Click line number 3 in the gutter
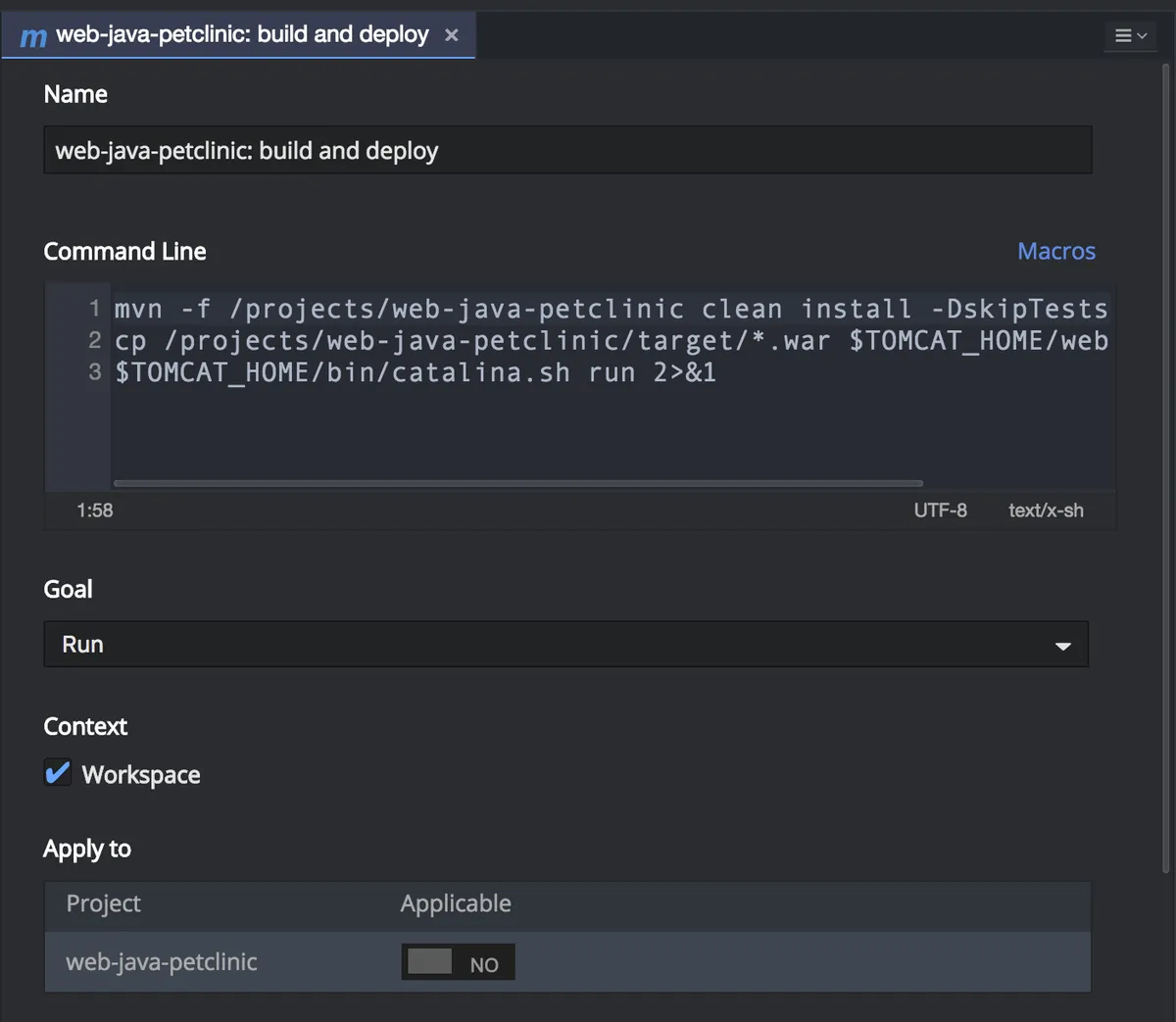This screenshot has width=1176, height=1022. (94, 372)
